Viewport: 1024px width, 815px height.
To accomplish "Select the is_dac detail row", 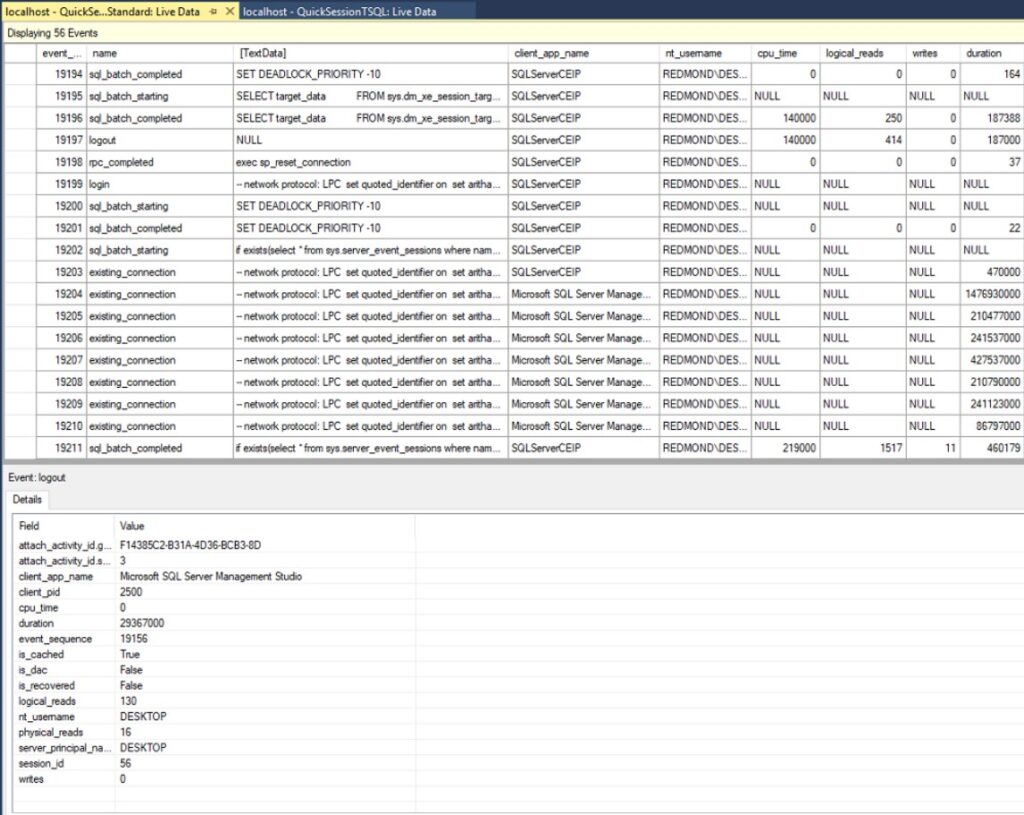I will pyautogui.click(x=214, y=670).
